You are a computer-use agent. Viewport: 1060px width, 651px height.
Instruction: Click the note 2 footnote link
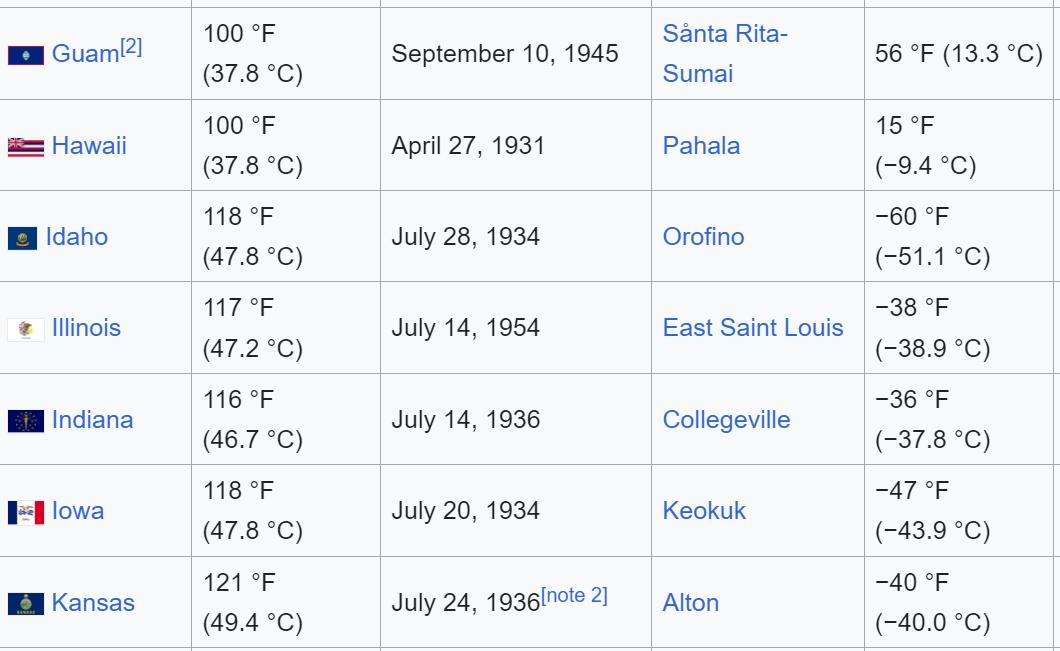[x=575, y=595]
